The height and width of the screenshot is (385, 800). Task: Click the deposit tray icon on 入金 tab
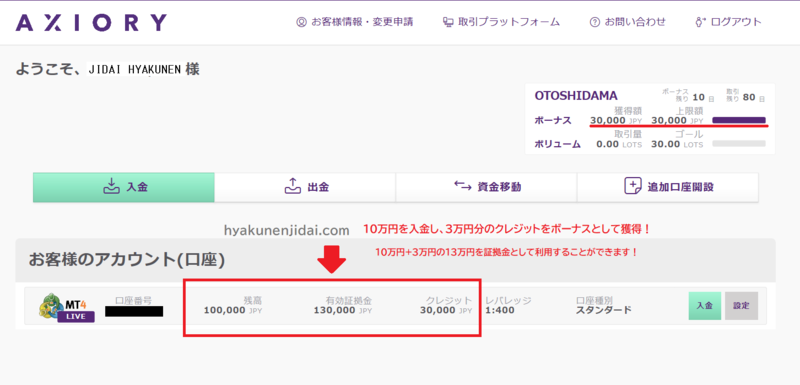pos(111,187)
